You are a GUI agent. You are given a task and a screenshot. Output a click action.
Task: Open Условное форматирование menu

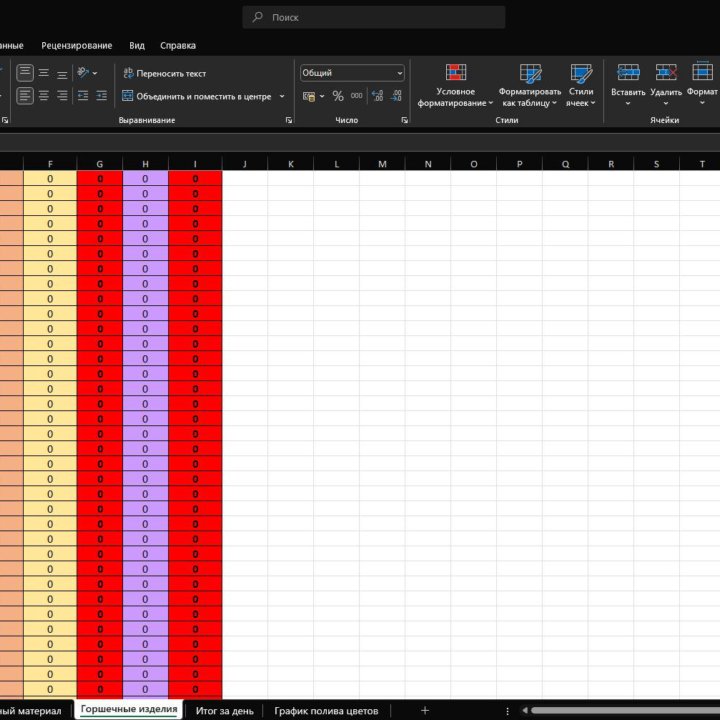point(456,85)
